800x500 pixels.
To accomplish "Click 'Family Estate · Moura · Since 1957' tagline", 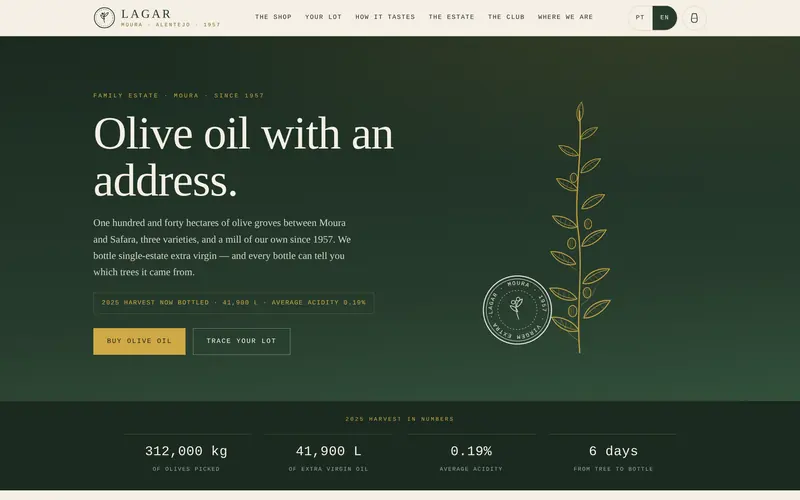I will (x=179, y=96).
